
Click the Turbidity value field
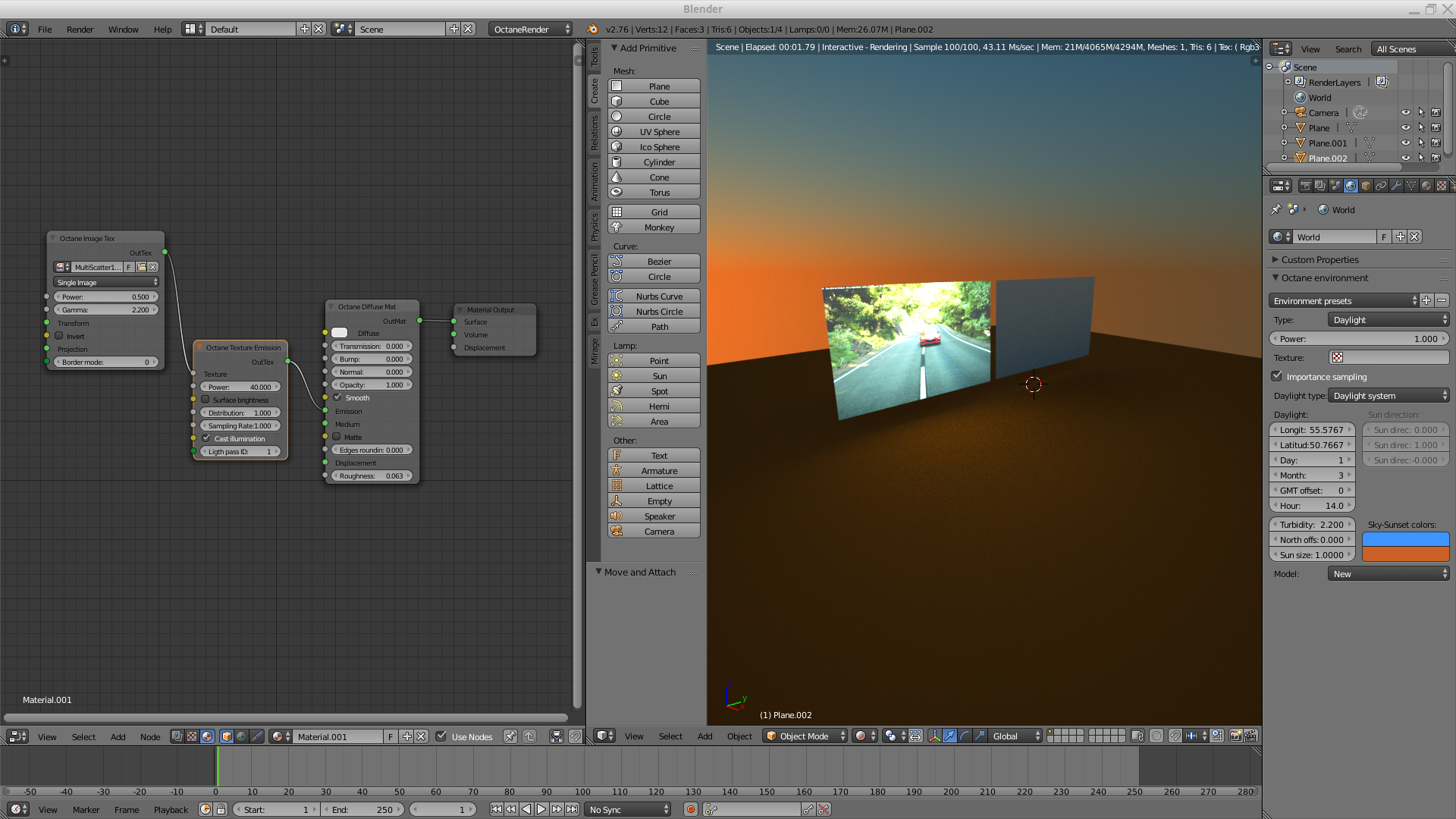(1312, 525)
